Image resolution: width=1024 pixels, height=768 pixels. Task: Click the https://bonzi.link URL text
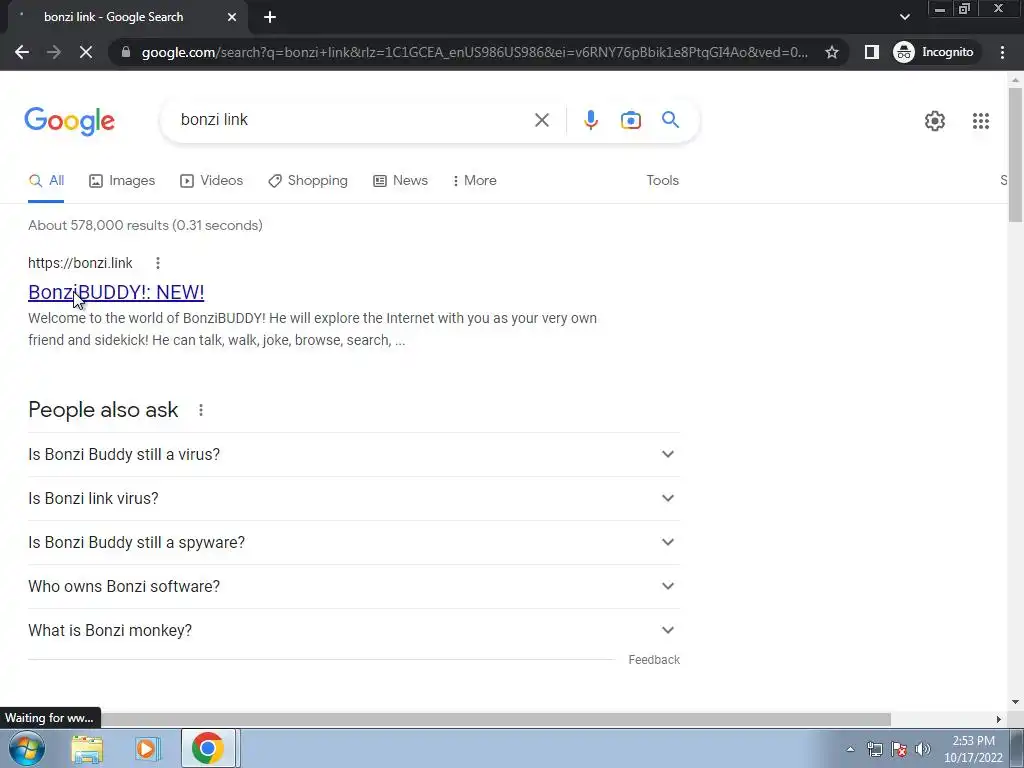tap(80, 263)
